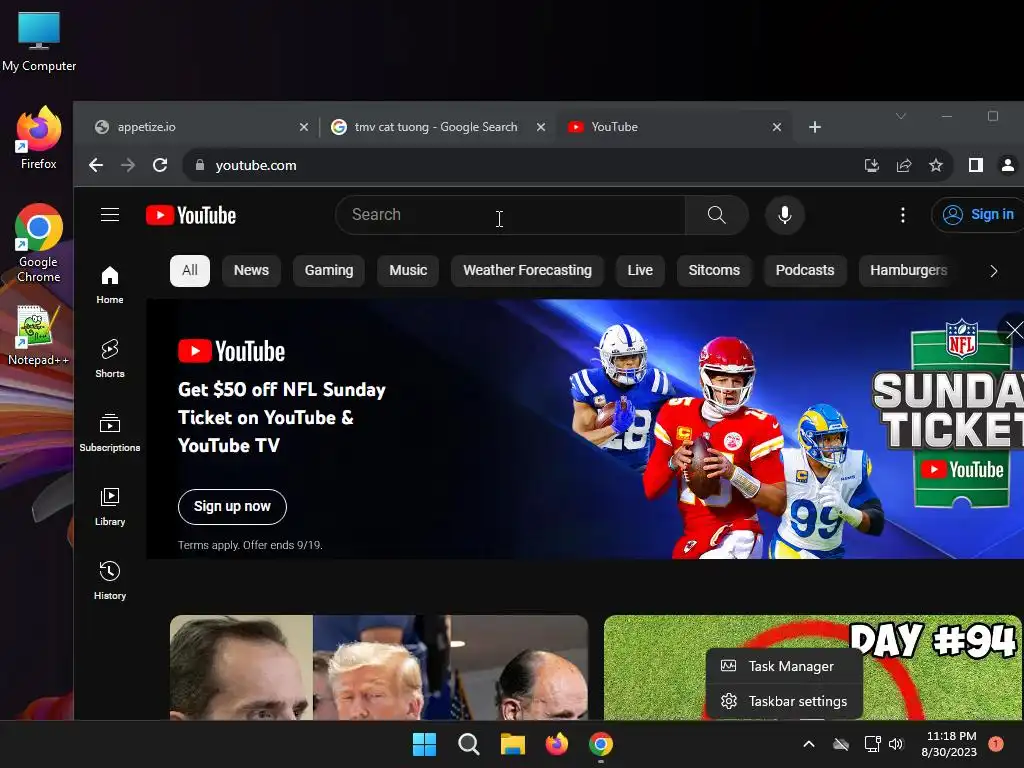Click share this page icon

(x=904, y=165)
